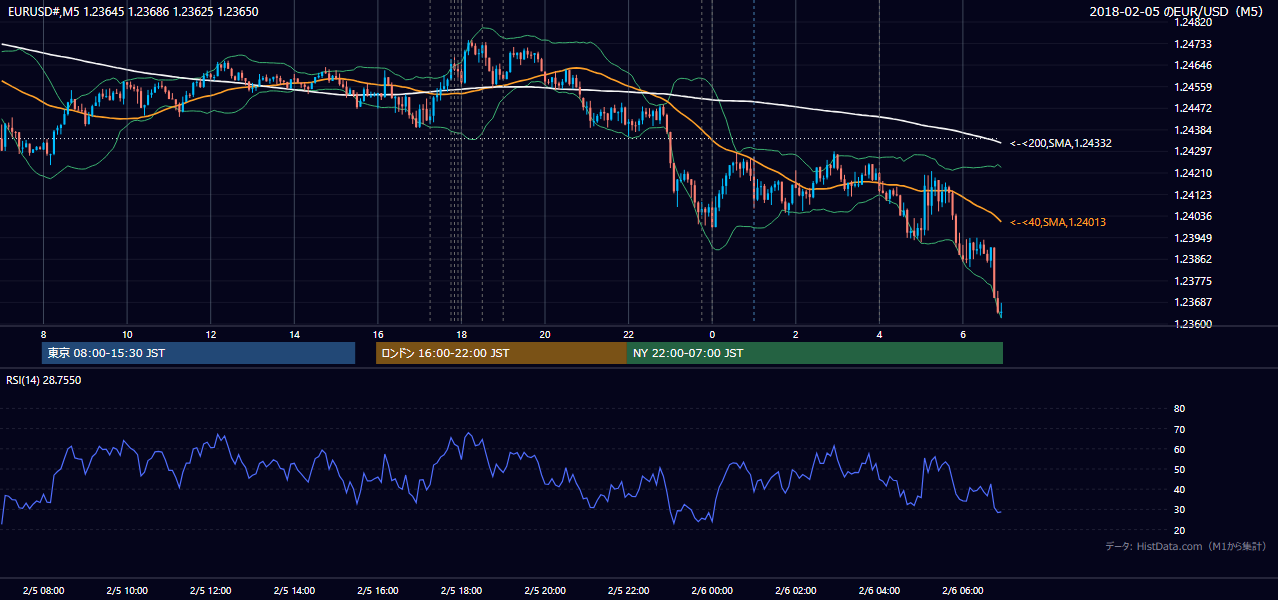Click hour label 0 under price chart
Image resolution: width=1278 pixels, height=600 pixels.
[712, 334]
